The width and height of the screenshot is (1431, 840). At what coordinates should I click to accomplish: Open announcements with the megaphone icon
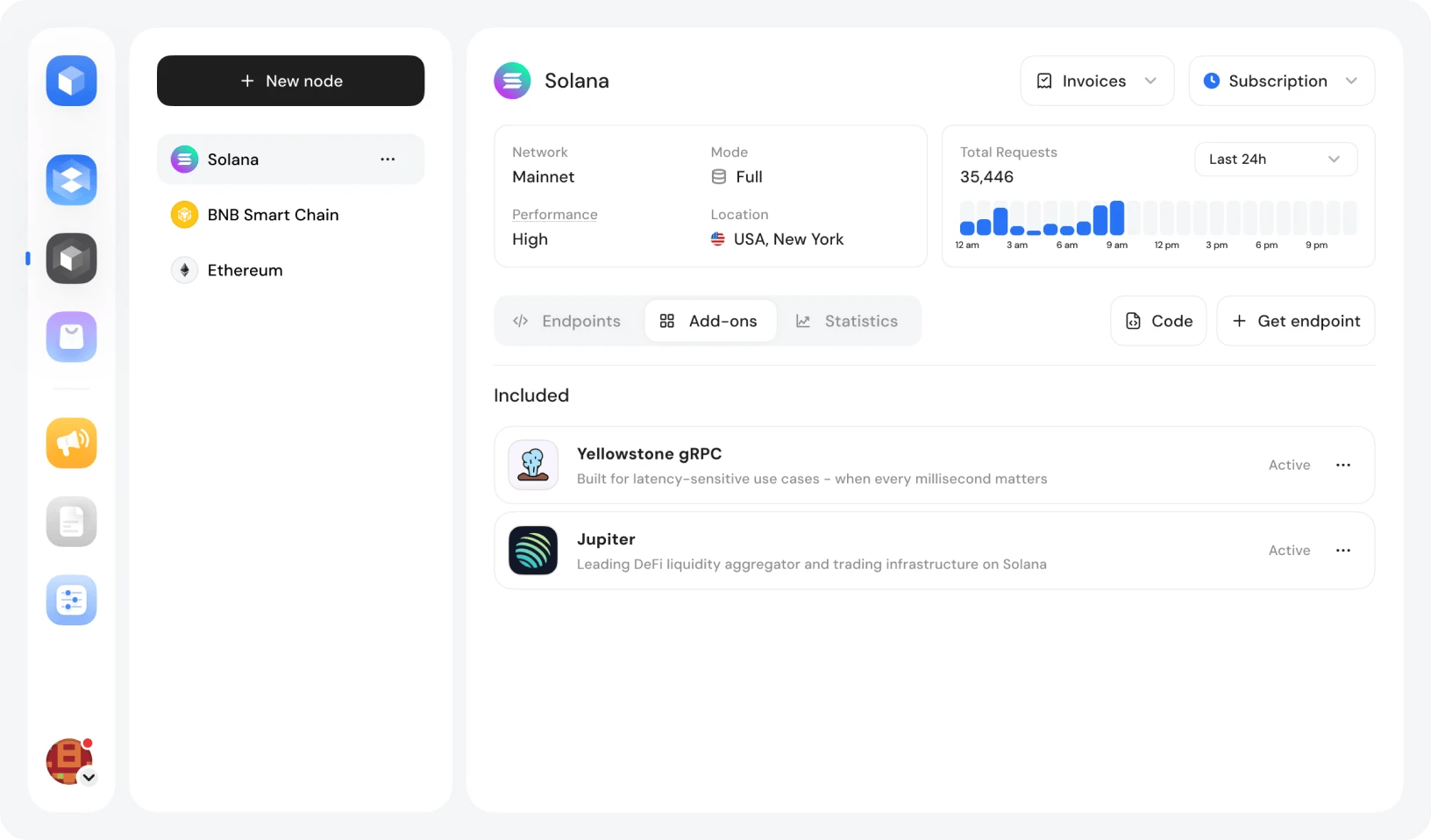(71, 443)
